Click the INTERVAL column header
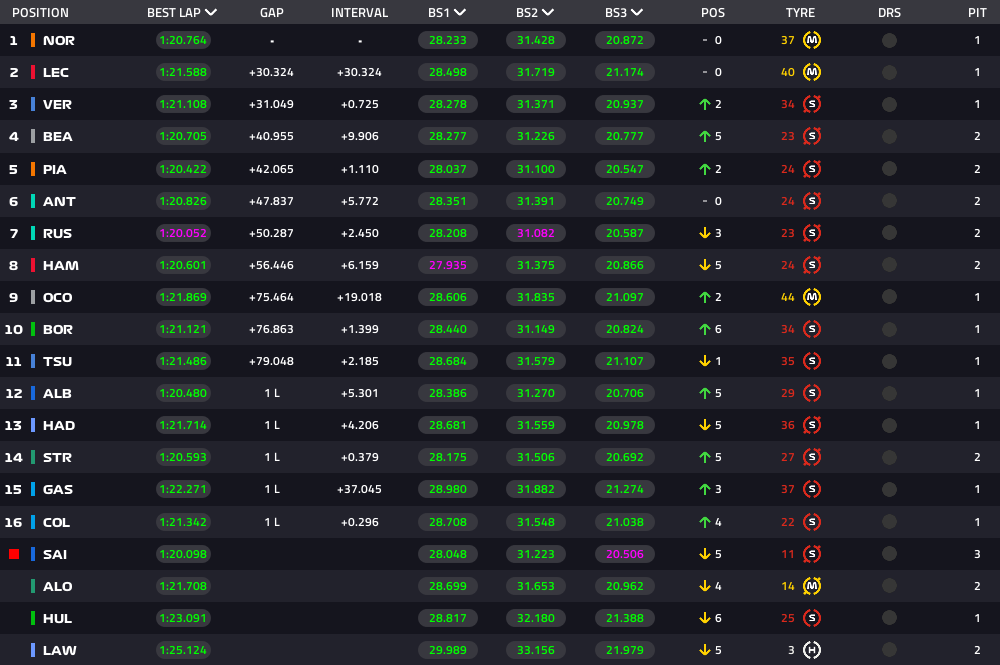 click(x=359, y=13)
